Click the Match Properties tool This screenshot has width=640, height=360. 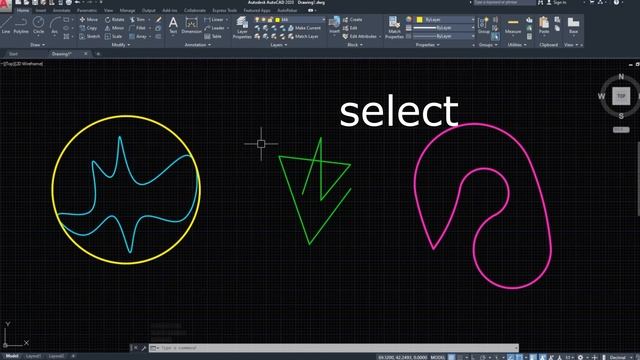pos(394,28)
